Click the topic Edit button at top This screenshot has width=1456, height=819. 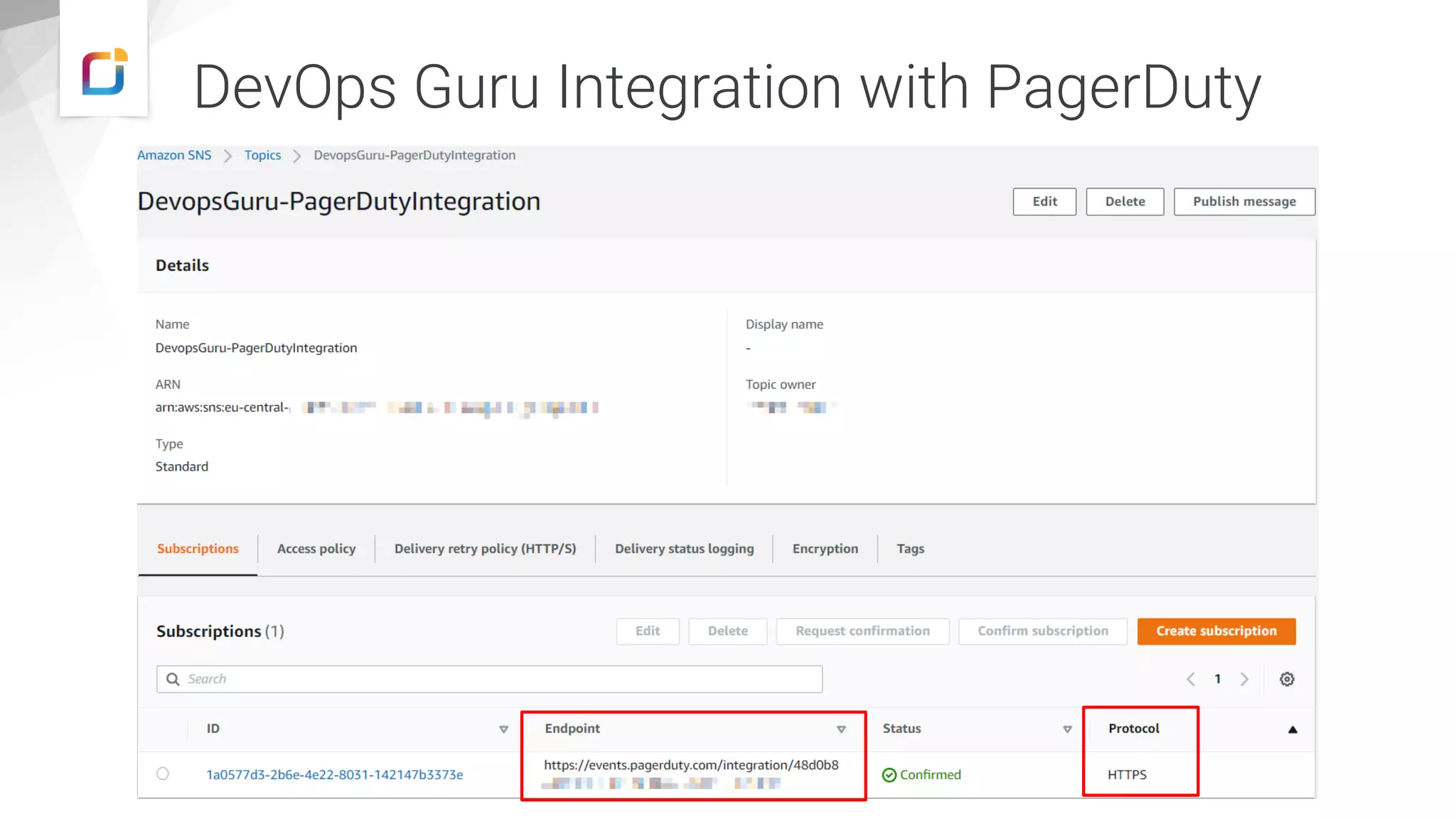(1044, 202)
